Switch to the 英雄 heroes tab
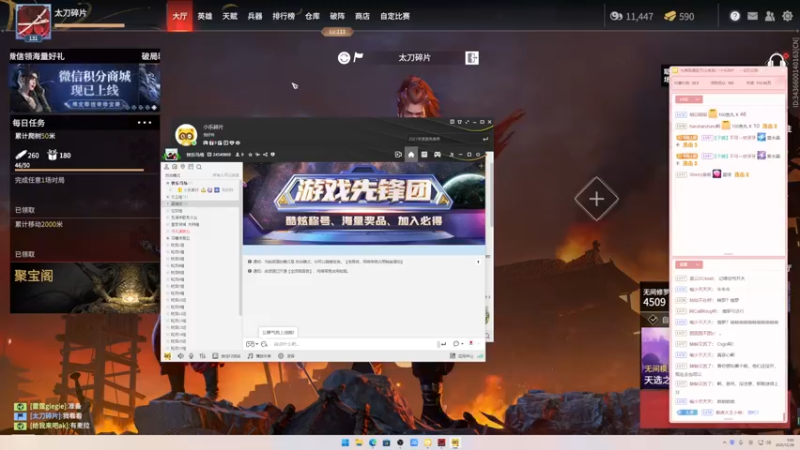Screen dimensions: 800x450 pyautogui.click(x=205, y=16)
